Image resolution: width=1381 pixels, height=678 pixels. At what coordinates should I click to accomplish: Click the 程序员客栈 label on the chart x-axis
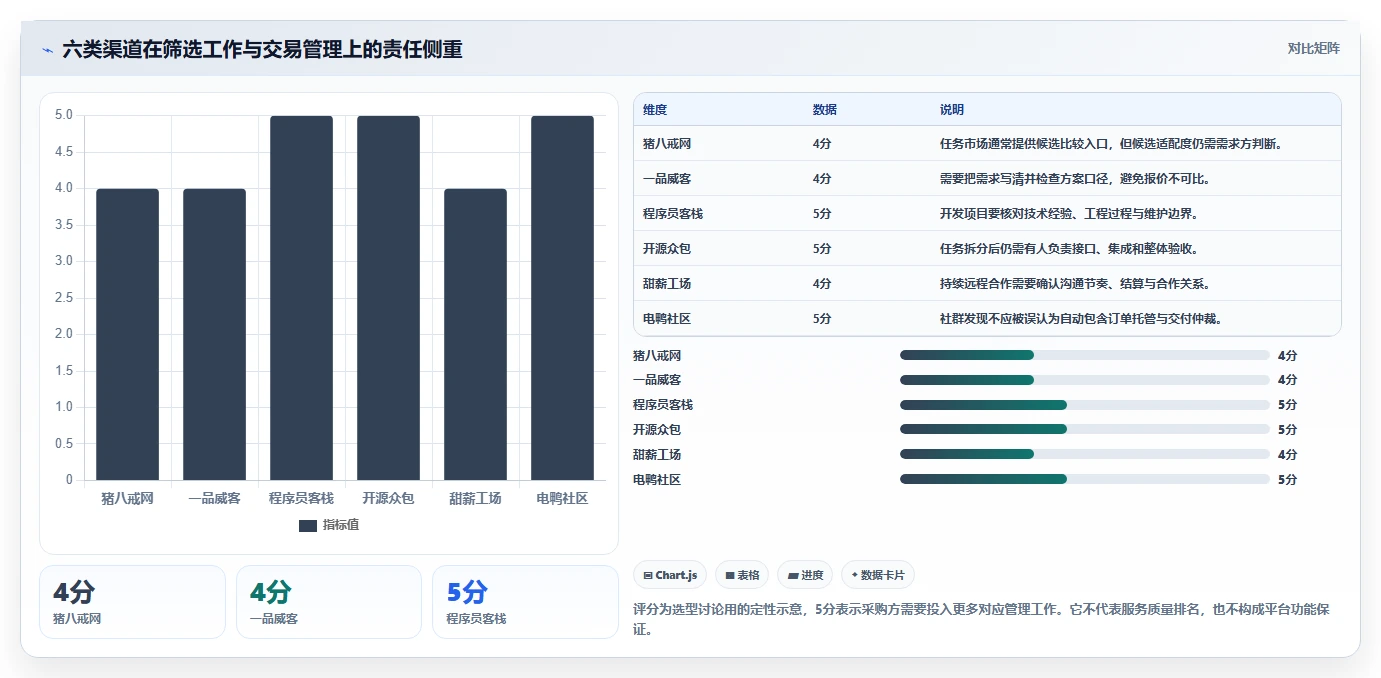click(x=301, y=498)
